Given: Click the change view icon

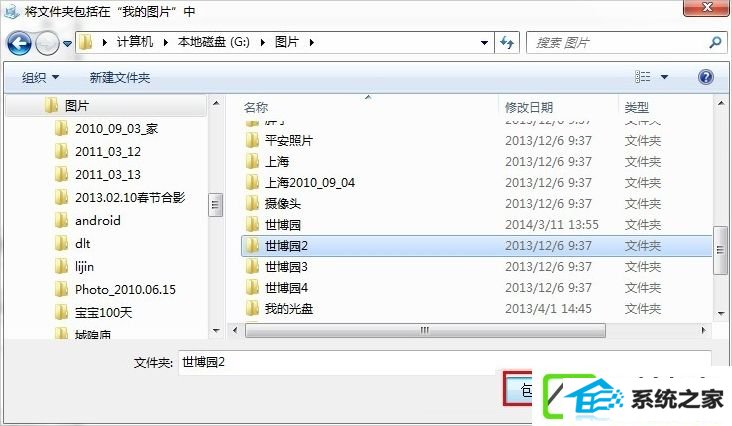Looking at the screenshot, I should 643,77.
